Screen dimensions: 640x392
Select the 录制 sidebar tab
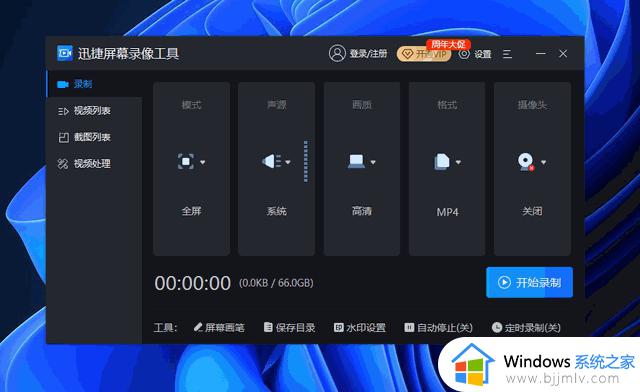pyautogui.click(x=95, y=84)
